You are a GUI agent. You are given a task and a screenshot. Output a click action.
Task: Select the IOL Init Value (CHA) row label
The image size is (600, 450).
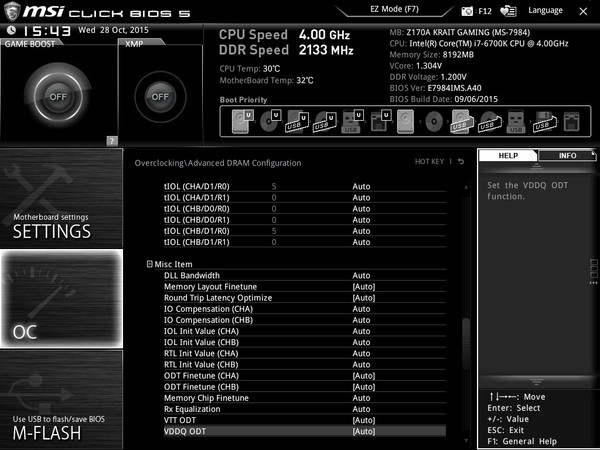[x=201, y=331]
